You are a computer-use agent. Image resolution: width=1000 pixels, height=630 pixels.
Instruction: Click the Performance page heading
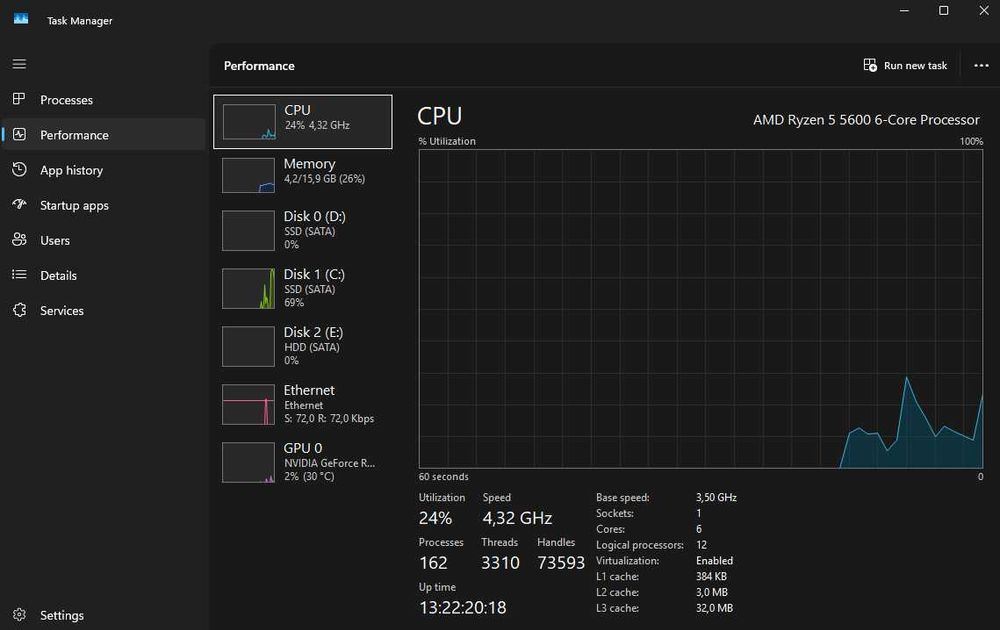tap(259, 66)
